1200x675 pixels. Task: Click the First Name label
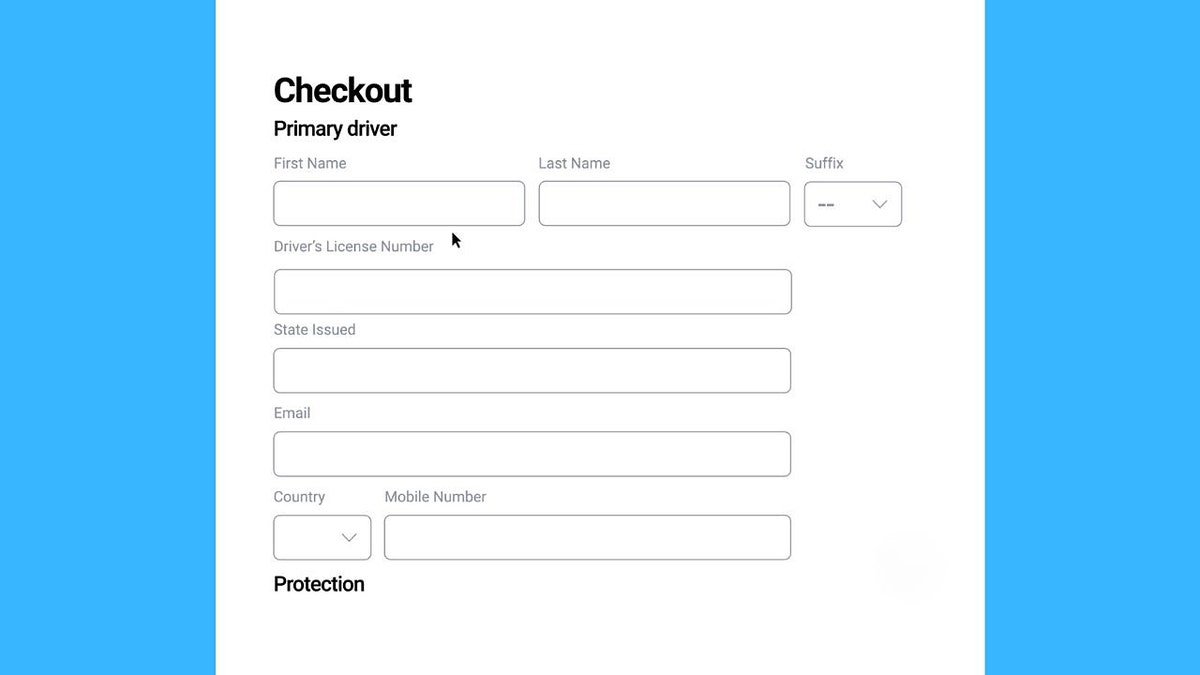(x=309, y=163)
